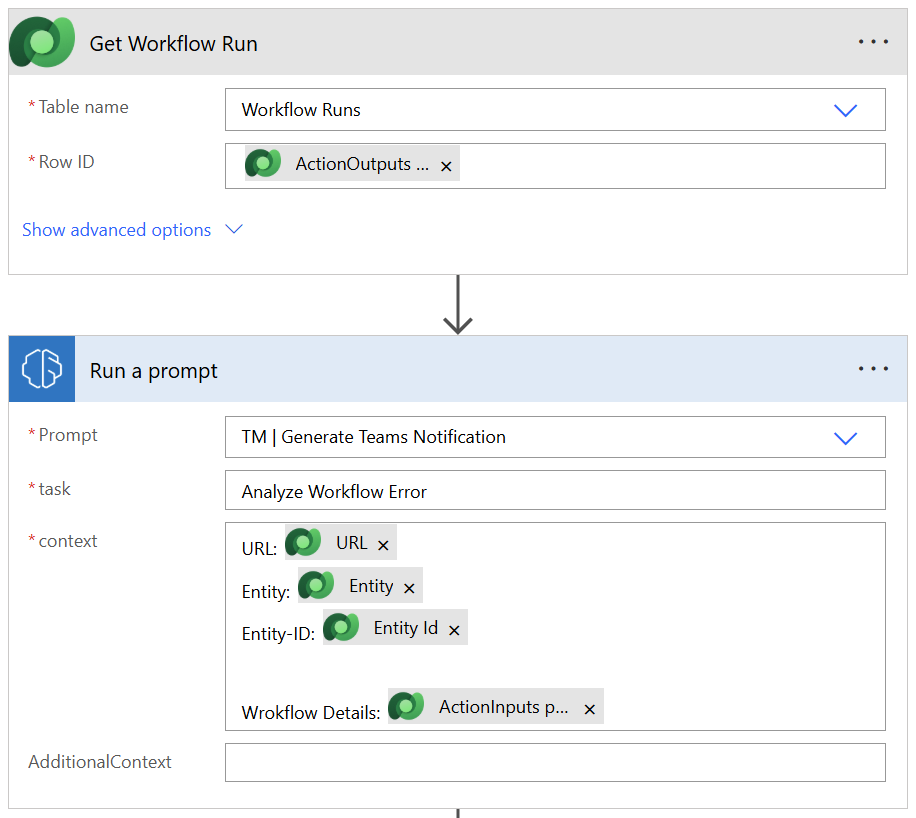This screenshot has height=818, width=916.
Task: Expand Show advanced options chevron
Action: pyautogui.click(x=233, y=229)
